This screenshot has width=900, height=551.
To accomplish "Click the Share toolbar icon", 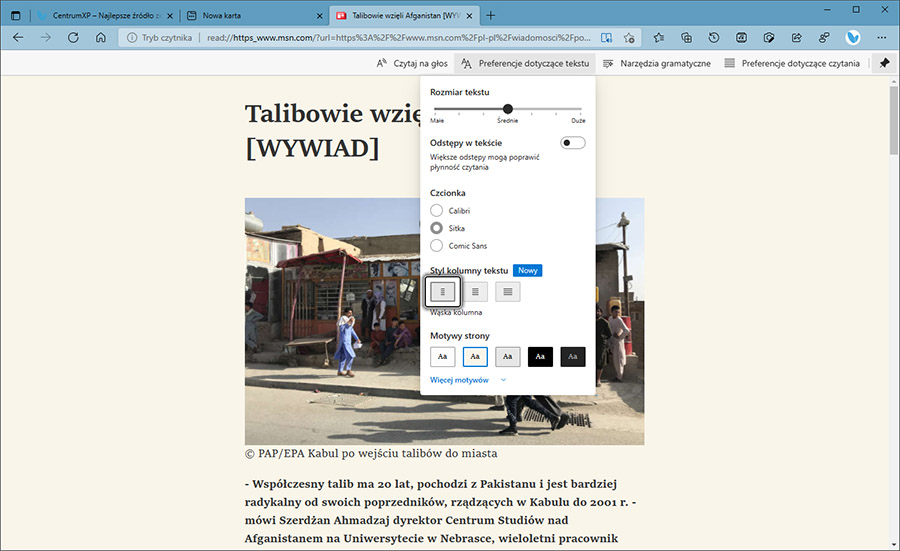I will coord(796,37).
